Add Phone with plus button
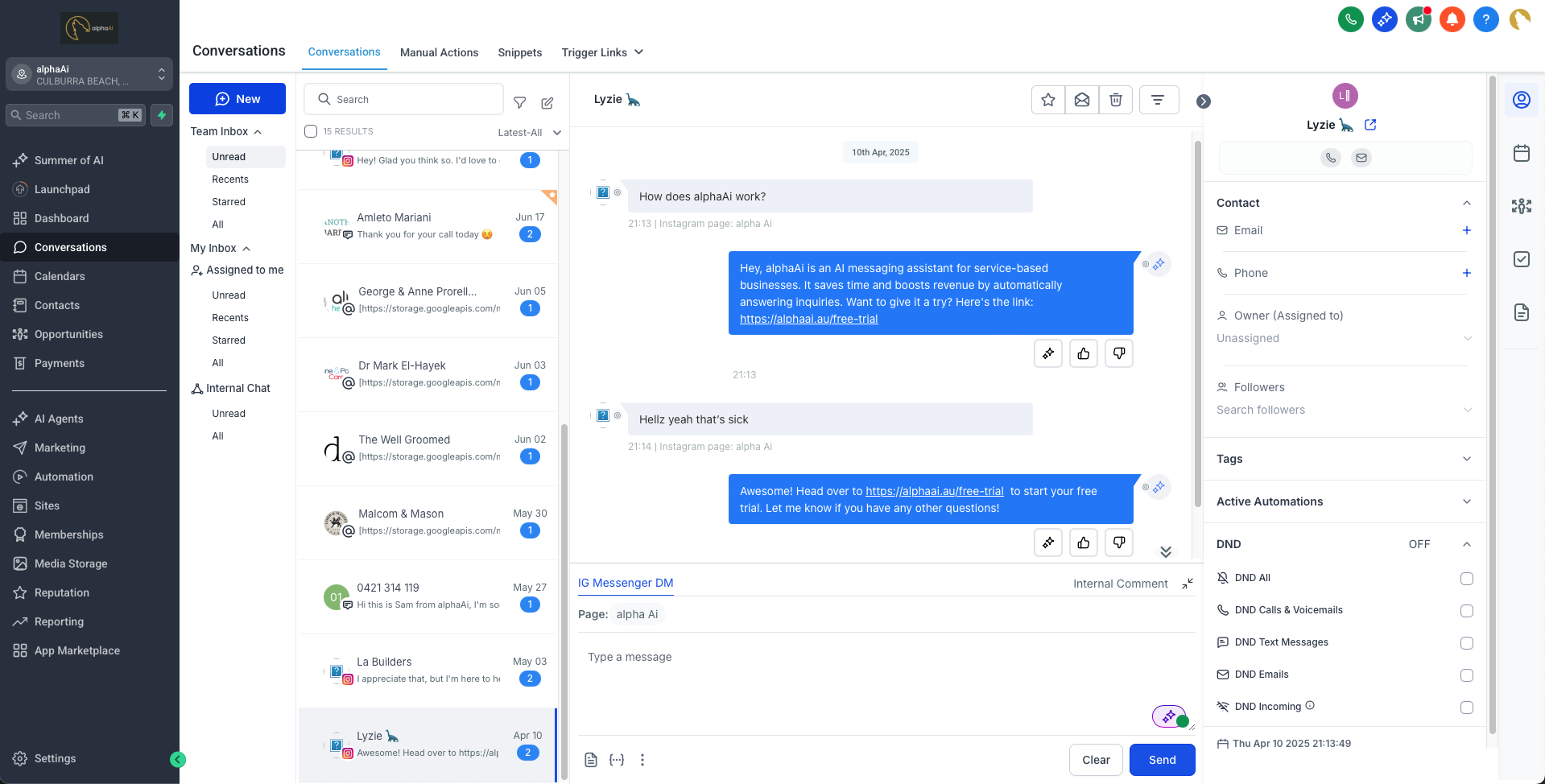This screenshot has height=784, width=1545. [x=1466, y=273]
